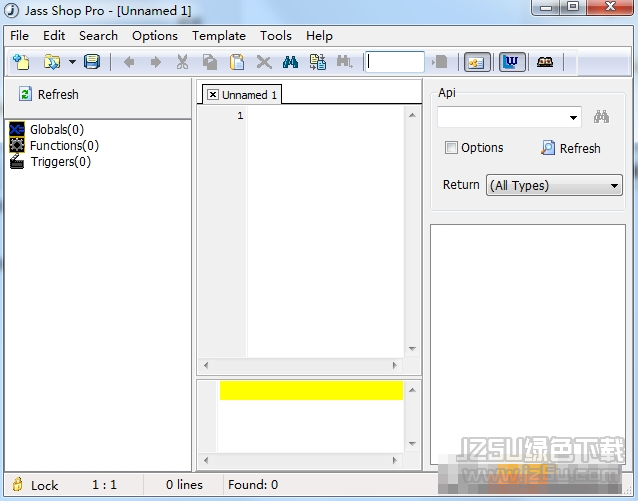The width and height of the screenshot is (638, 501).
Task: Click inside the Api results list box
Action: 528,344
